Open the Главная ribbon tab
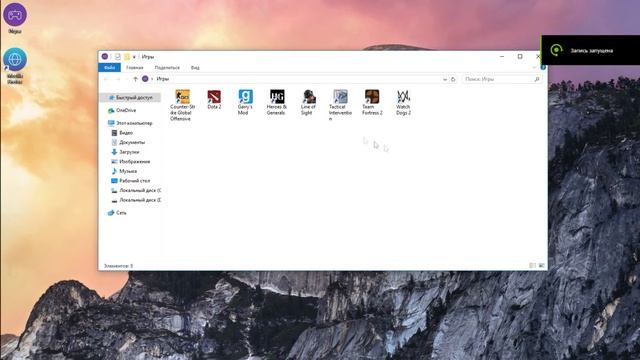This screenshot has height=360, width=640. click(135, 67)
